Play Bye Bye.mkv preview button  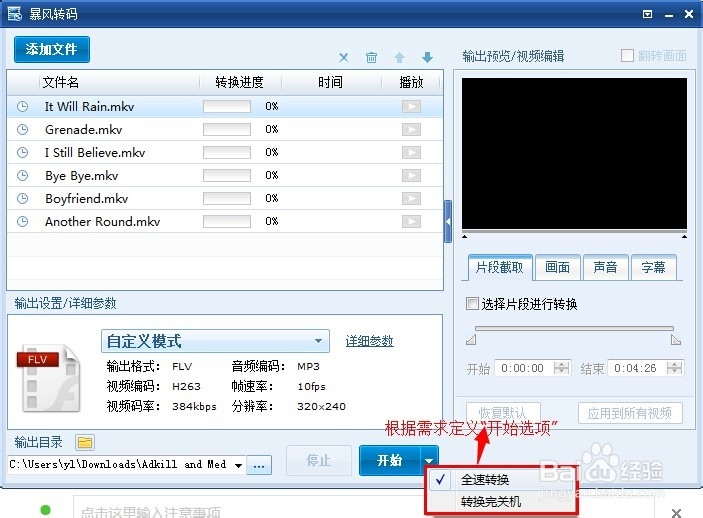pyautogui.click(x=411, y=175)
